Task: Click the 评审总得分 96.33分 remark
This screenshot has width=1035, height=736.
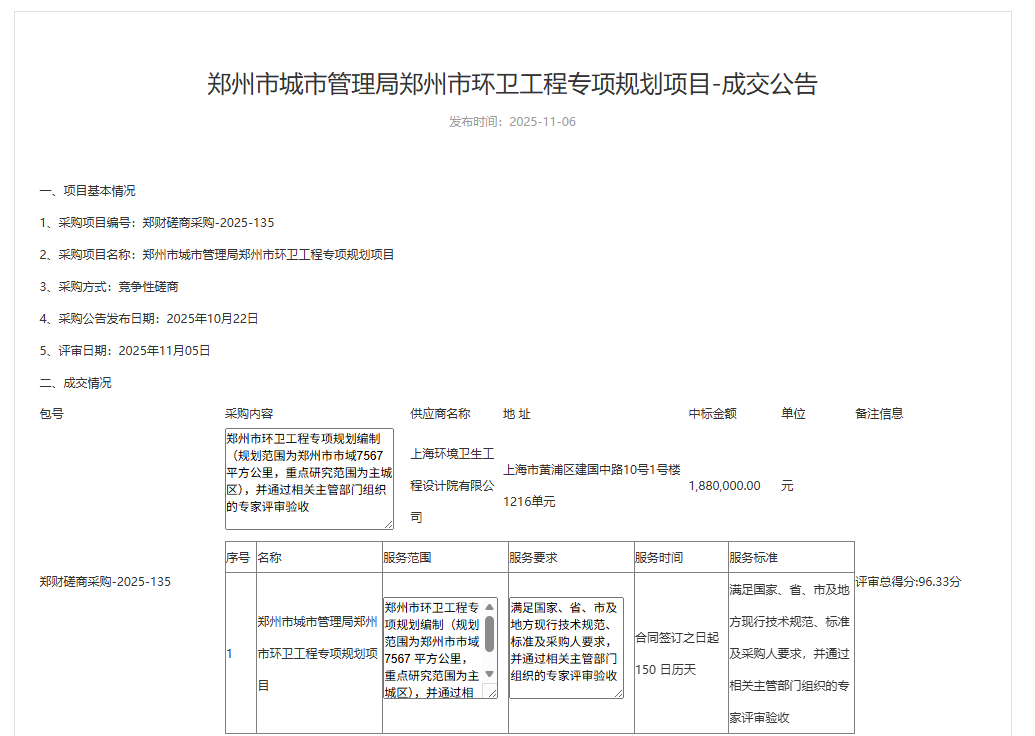Action: (907, 582)
